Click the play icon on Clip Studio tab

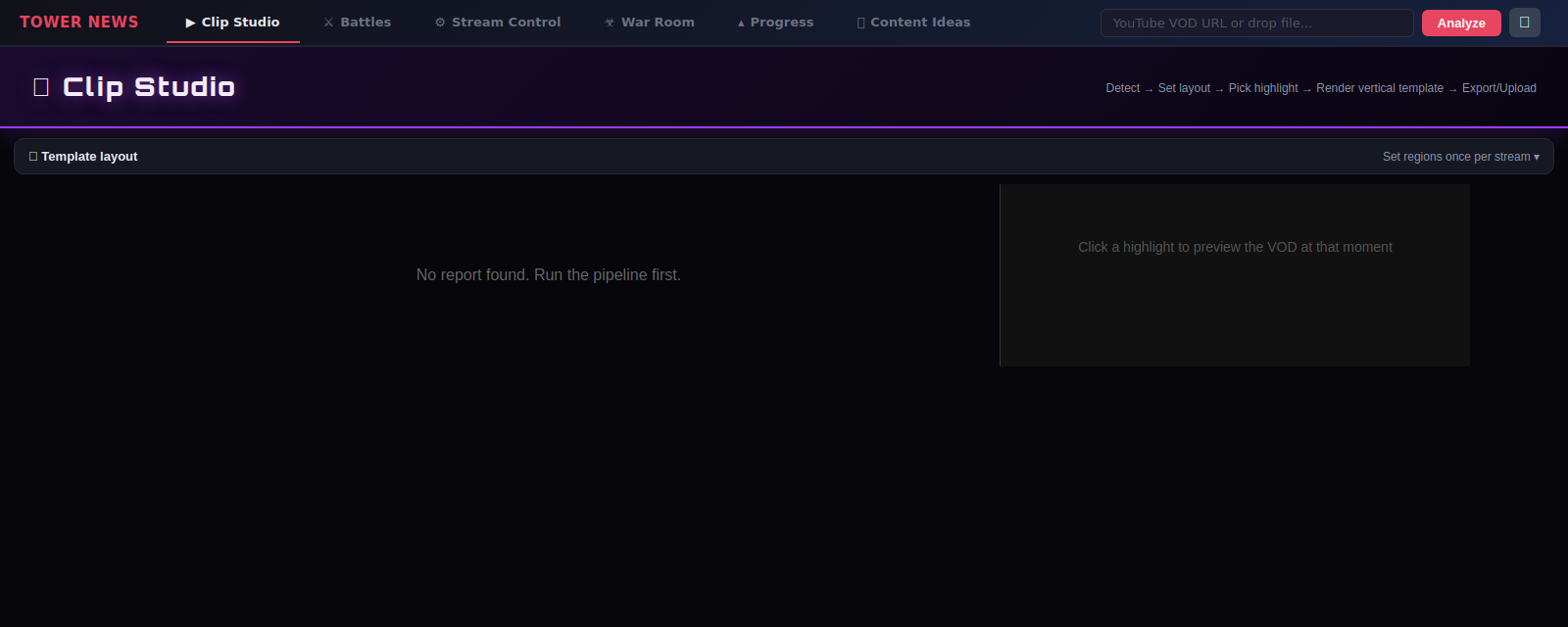[191, 23]
